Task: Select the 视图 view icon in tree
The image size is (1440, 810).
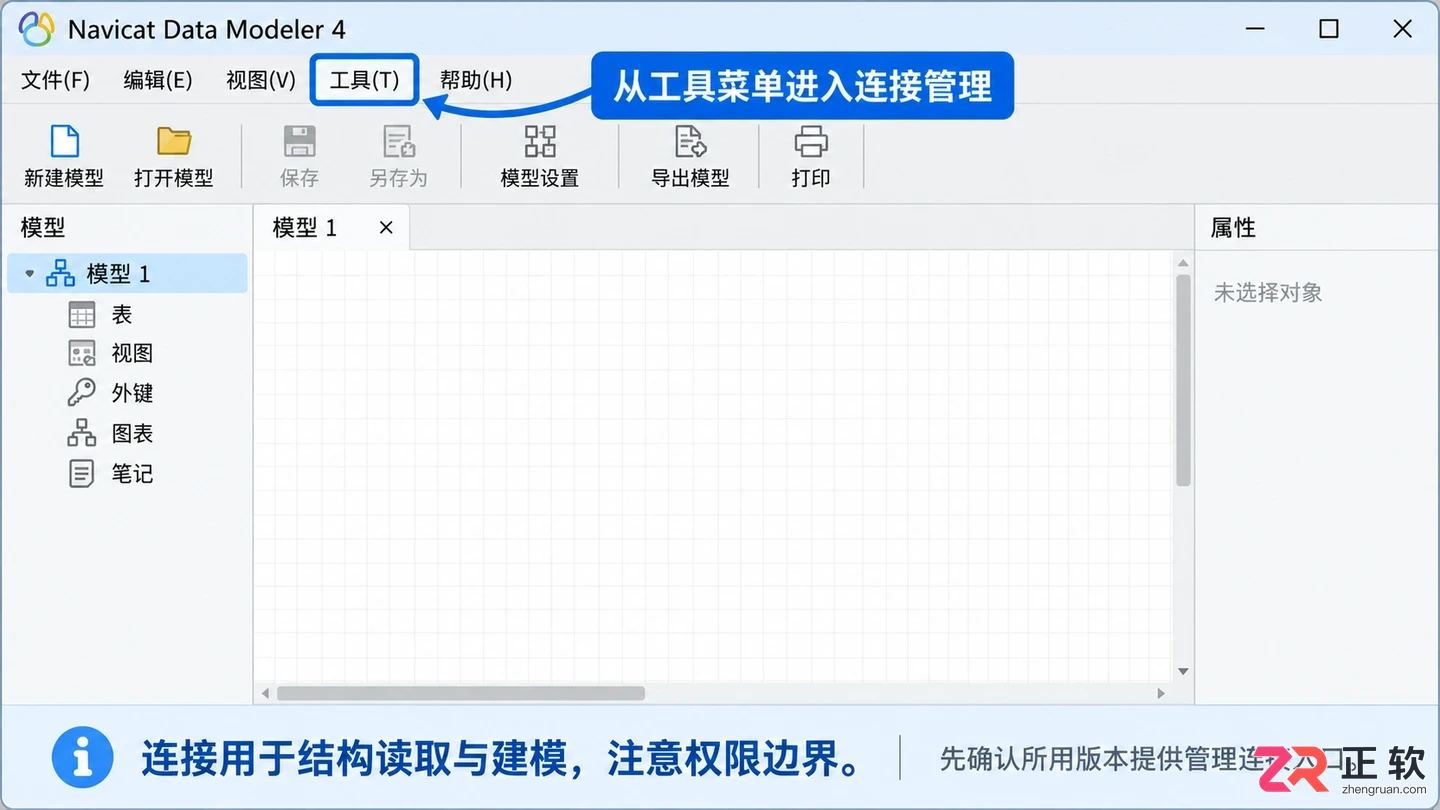Action: 81,353
